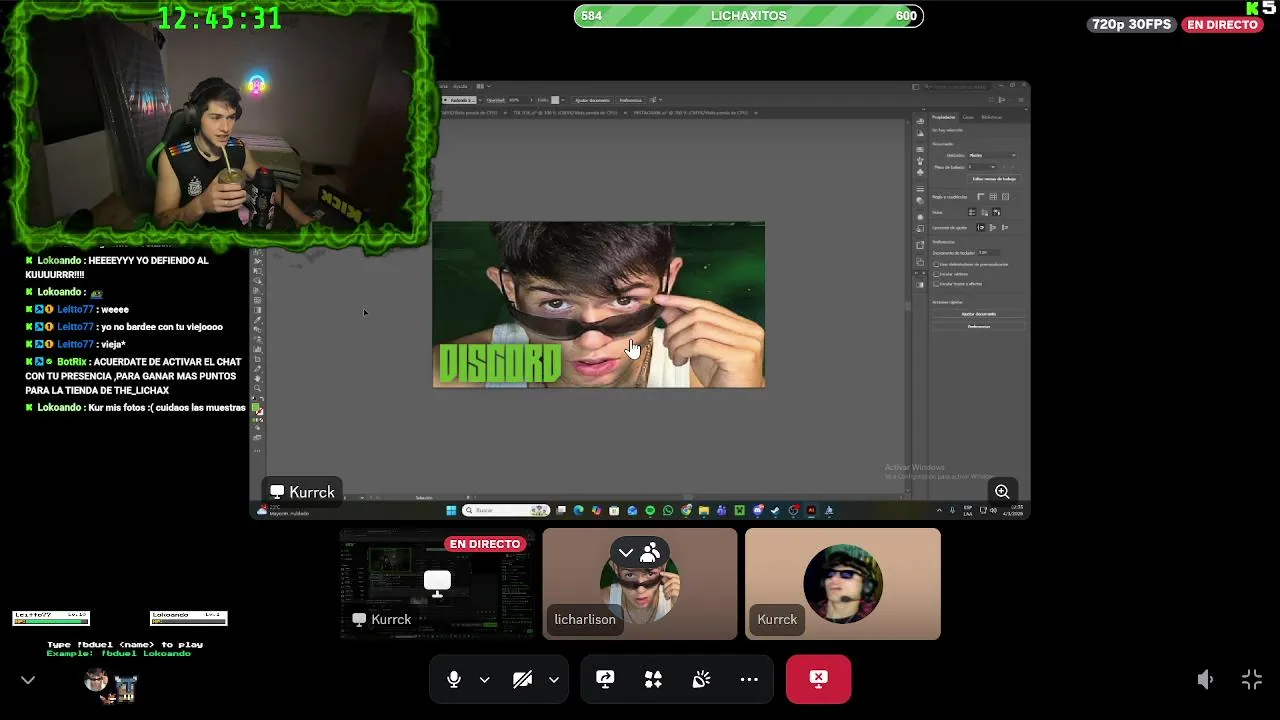Turn on the camera in call controls
1280x720 pixels.
(522, 679)
